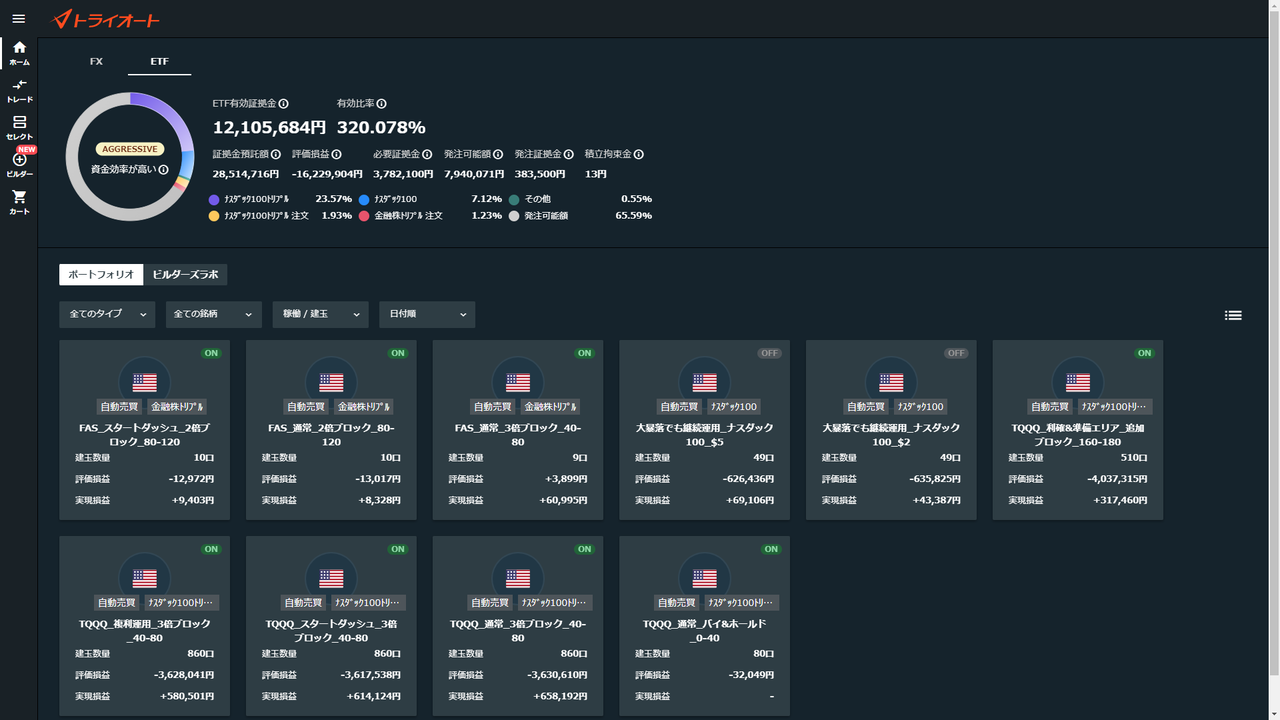Click the flag icon on FAS_通常_2倍ブロック_80-120
Image resolution: width=1280 pixels, height=720 pixels.
(x=331, y=382)
